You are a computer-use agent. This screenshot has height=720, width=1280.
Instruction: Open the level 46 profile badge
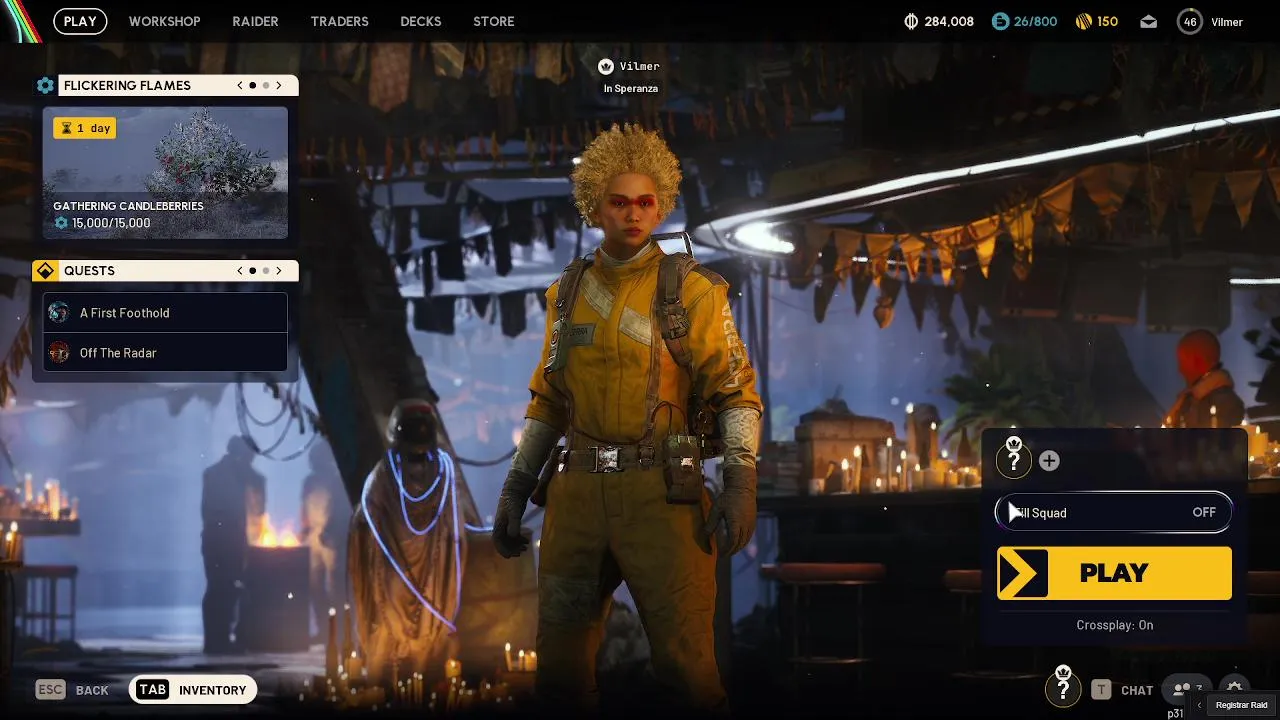tap(1190, 21)
